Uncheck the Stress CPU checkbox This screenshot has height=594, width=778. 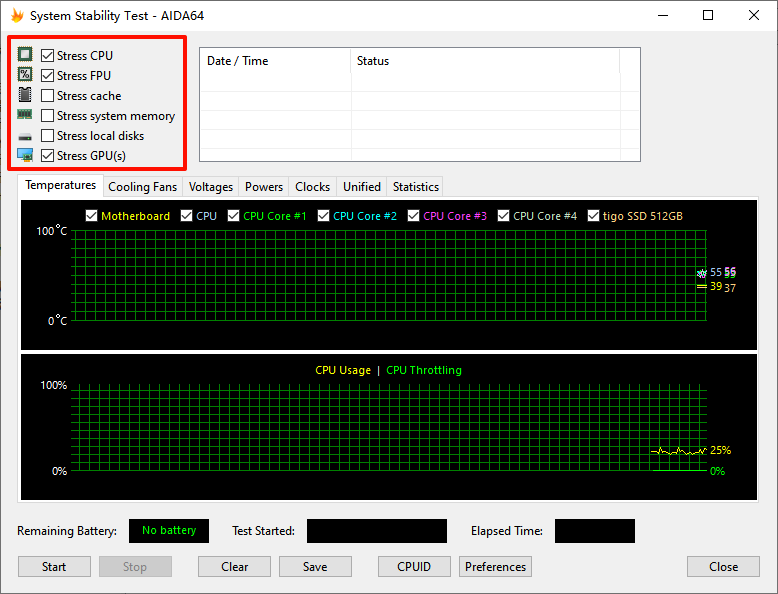coord(47,55)
